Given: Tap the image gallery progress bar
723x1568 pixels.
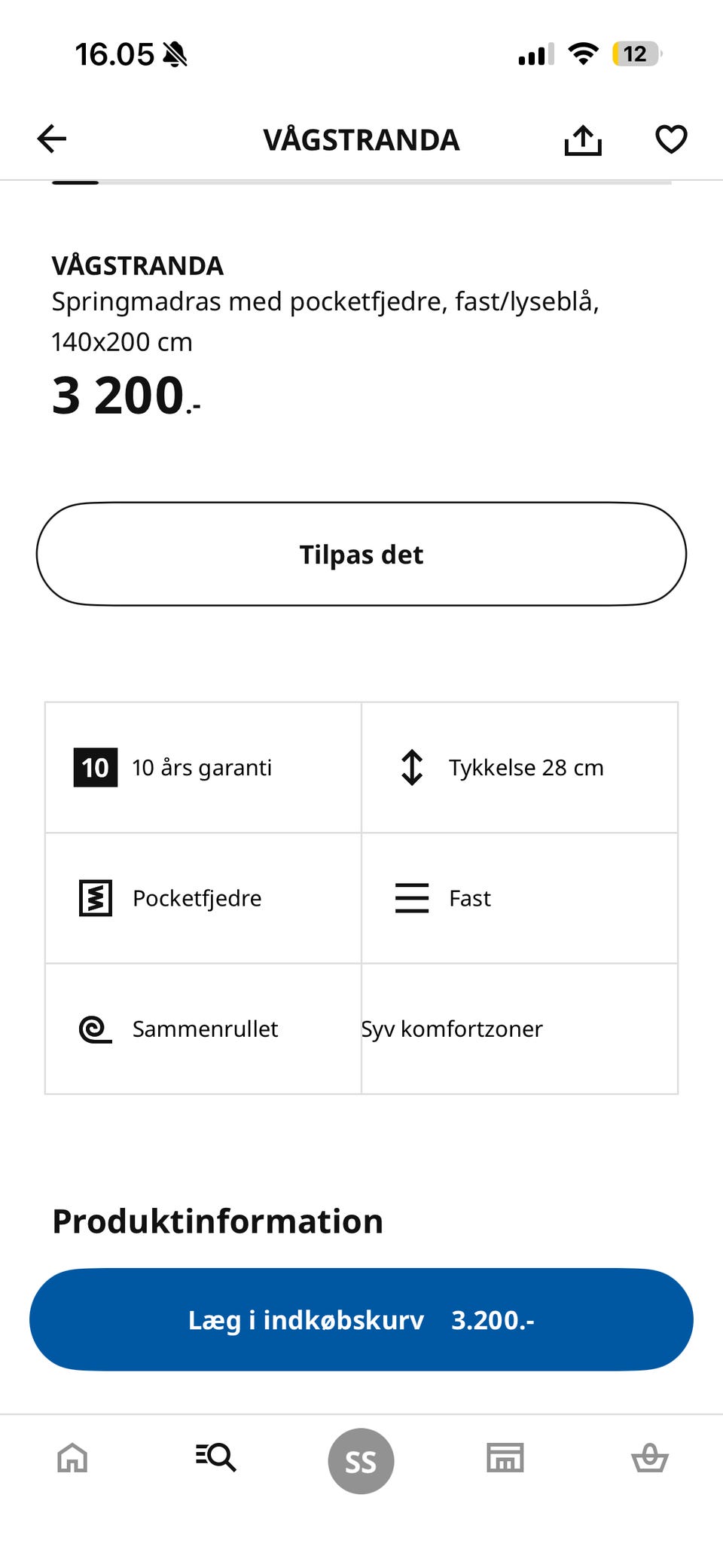Looking at the screenshot, I should [361, 182].
